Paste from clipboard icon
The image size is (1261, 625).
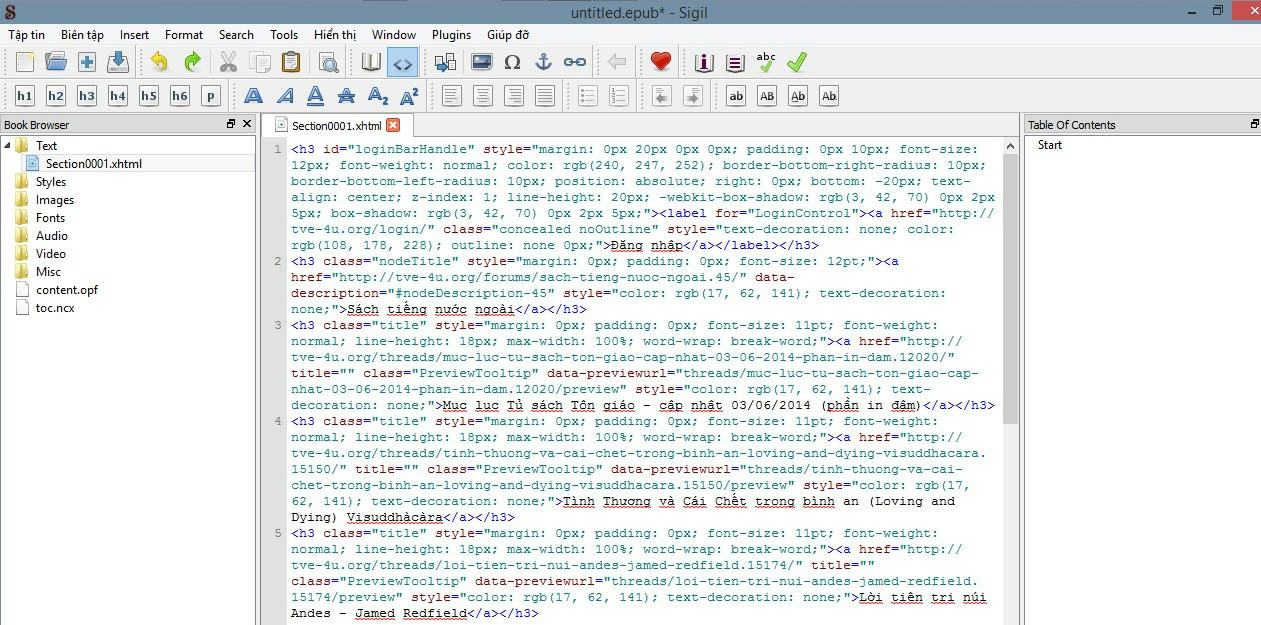pos(291,62)
